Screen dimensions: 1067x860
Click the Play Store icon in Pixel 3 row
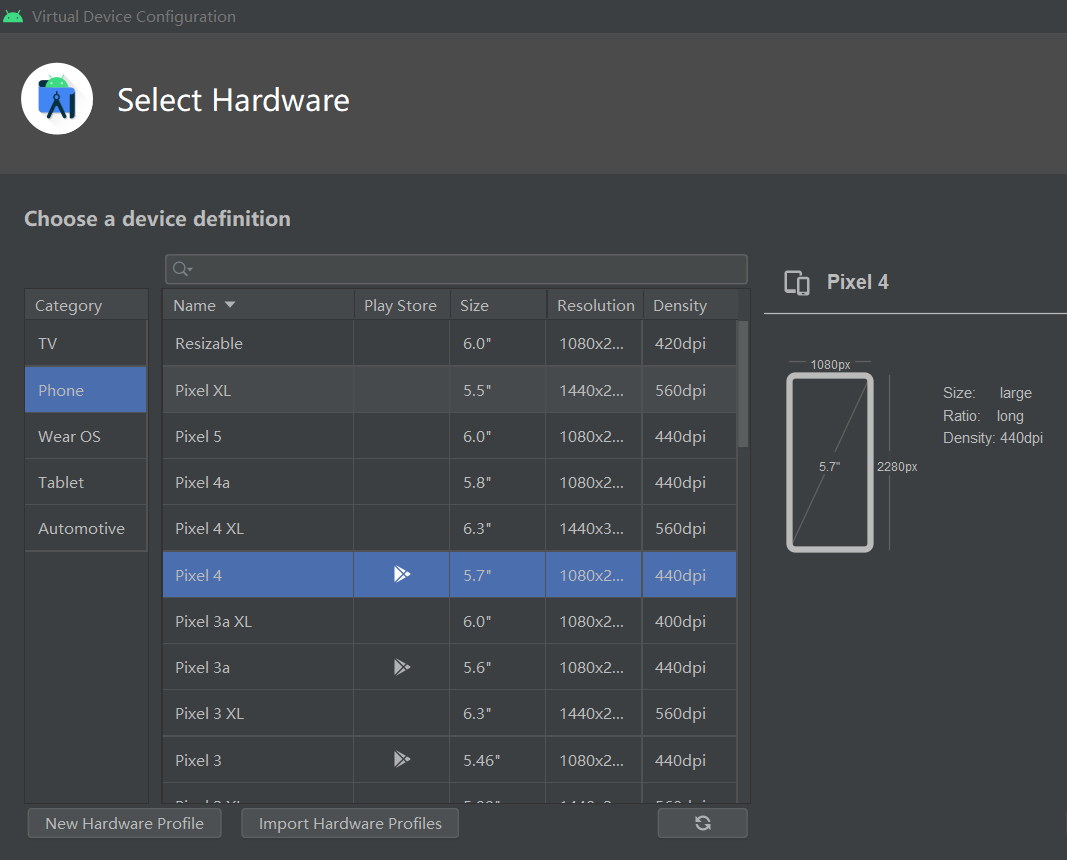click(401, 759)
